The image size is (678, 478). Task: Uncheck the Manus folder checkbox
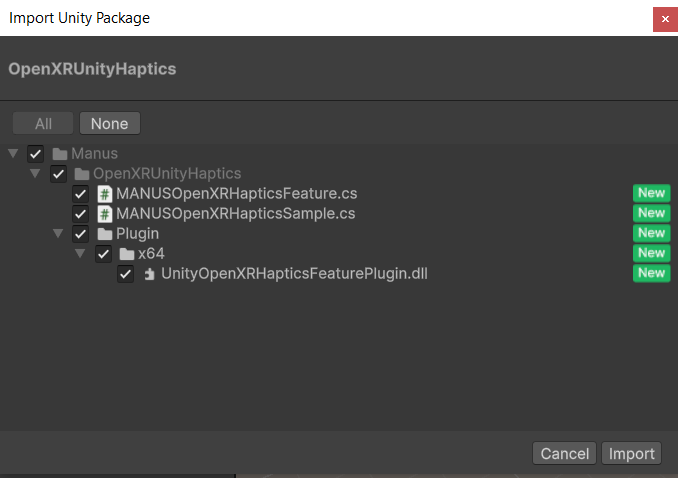click(x=36, y=154)
